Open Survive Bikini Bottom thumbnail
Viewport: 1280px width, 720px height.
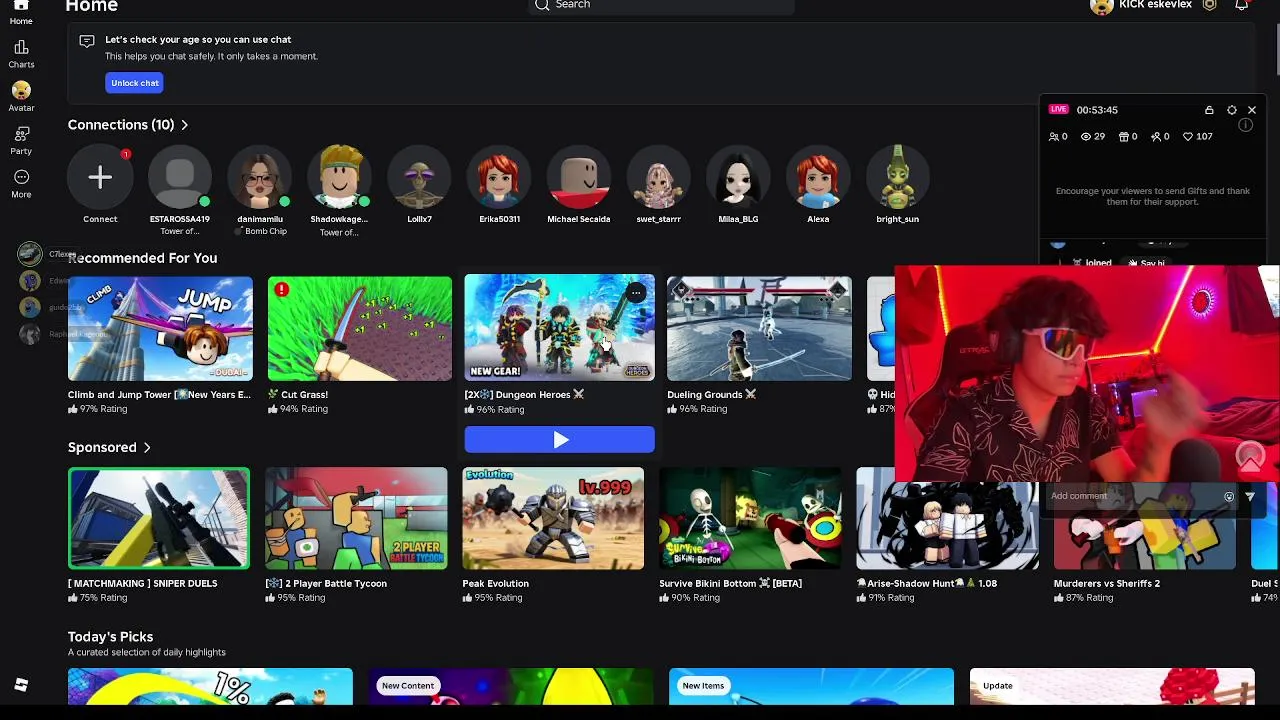[x=750, y=518]
